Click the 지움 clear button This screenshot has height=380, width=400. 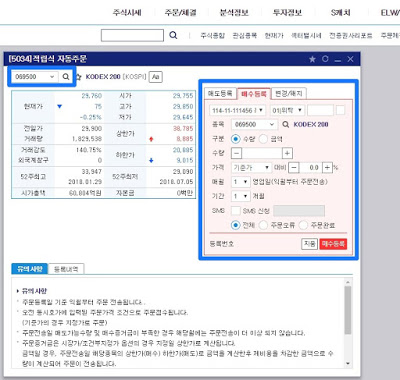tap(309, 244)
